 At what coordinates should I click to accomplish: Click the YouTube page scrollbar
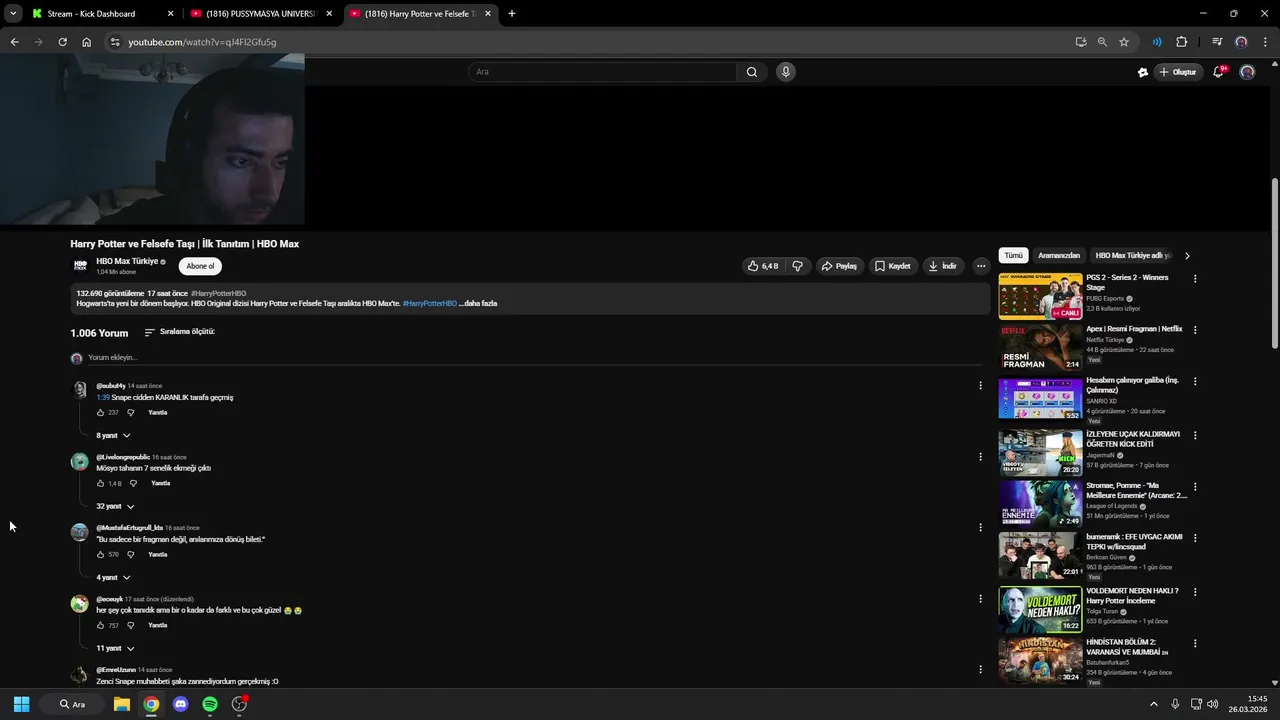pos(1274,264)
